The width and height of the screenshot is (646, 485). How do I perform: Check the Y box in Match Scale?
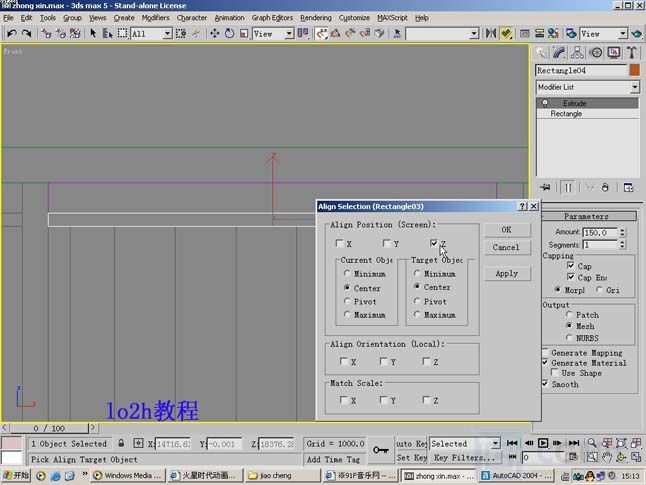click(x=383, y=400)
